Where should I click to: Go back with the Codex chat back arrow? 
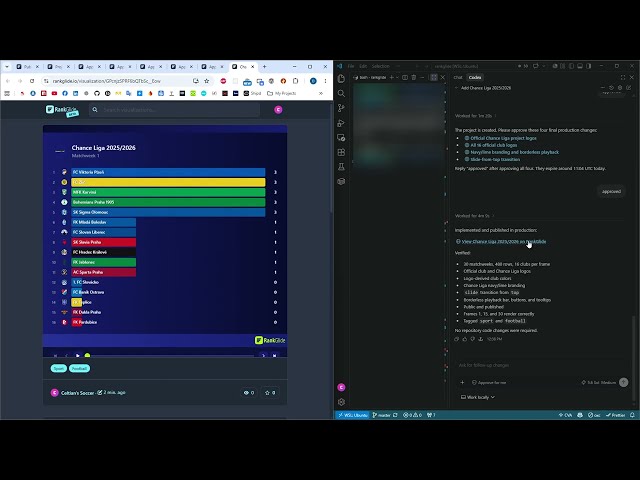456,88
